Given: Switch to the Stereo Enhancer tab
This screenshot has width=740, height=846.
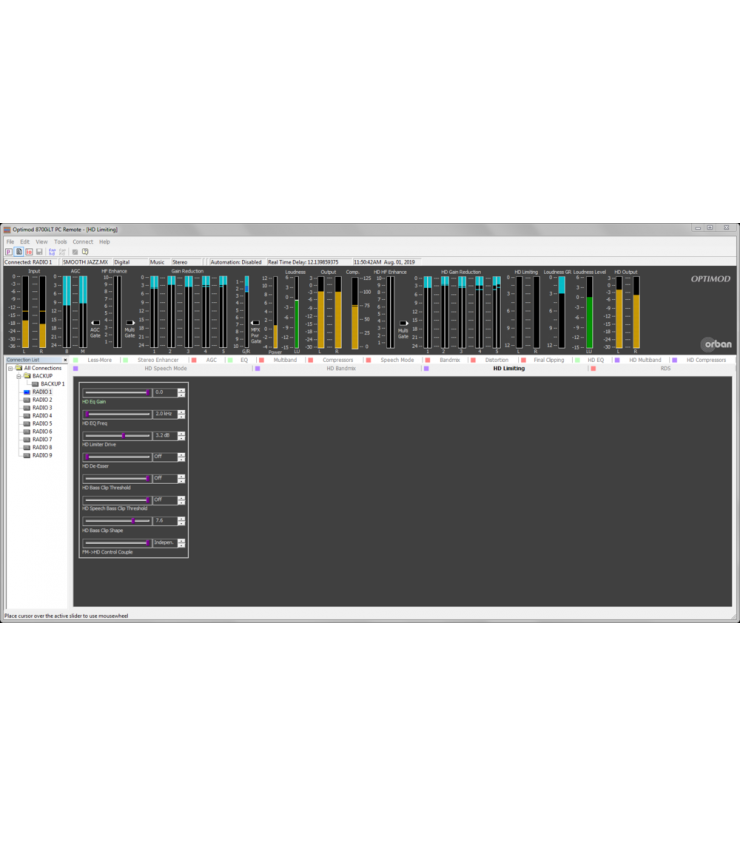Looking at the screenshot, I should 158,359.
